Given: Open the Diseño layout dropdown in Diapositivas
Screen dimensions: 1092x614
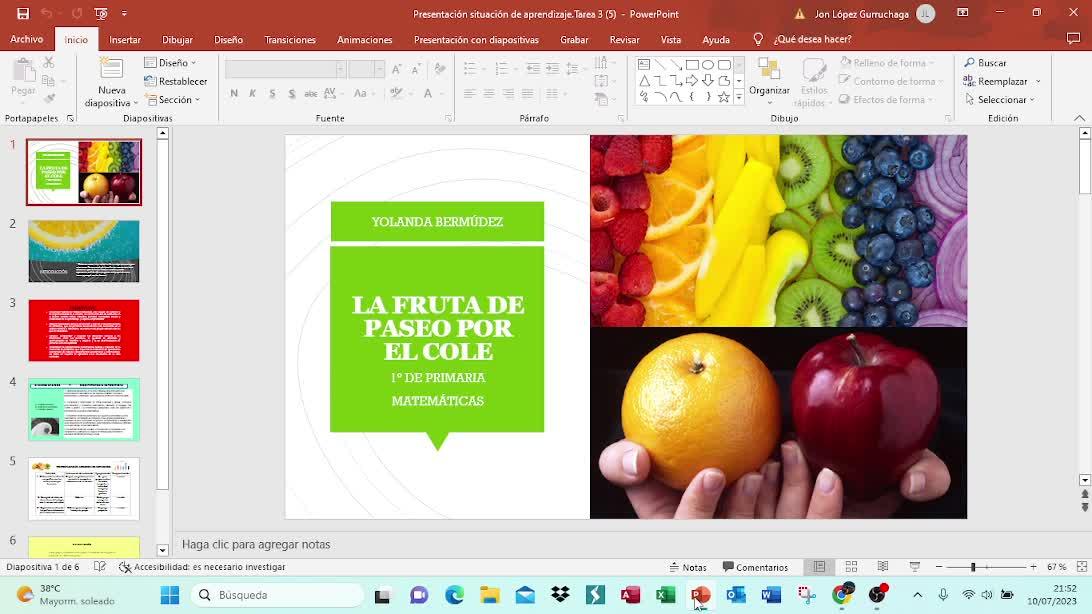Looking at the screenshot, I should [170, 63].
